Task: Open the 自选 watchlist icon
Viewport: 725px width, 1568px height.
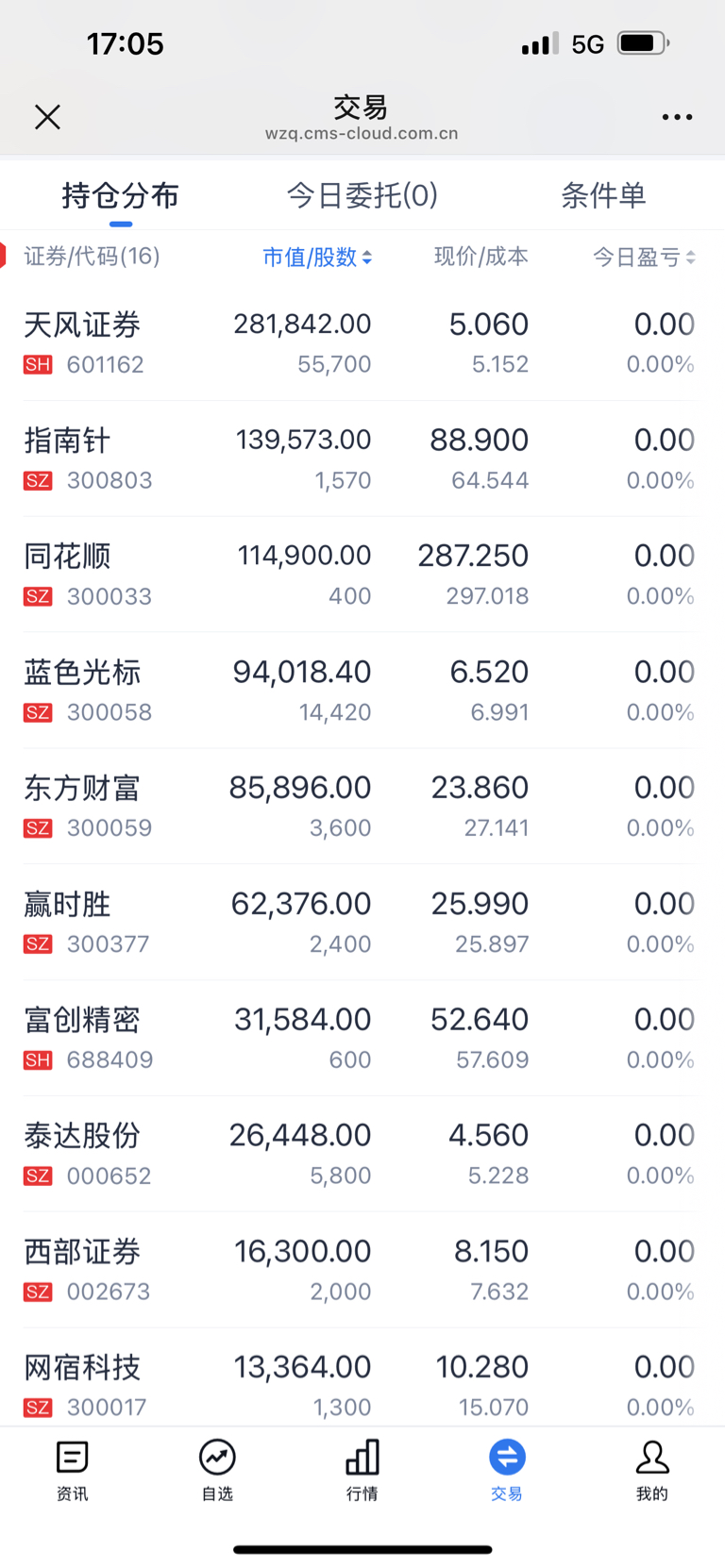Action: click(x=217, y=1458)
